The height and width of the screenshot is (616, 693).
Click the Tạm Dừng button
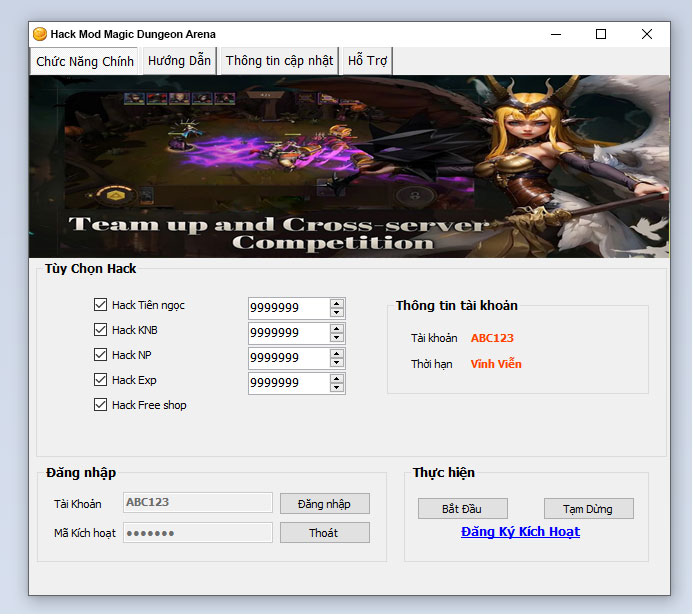589,509
